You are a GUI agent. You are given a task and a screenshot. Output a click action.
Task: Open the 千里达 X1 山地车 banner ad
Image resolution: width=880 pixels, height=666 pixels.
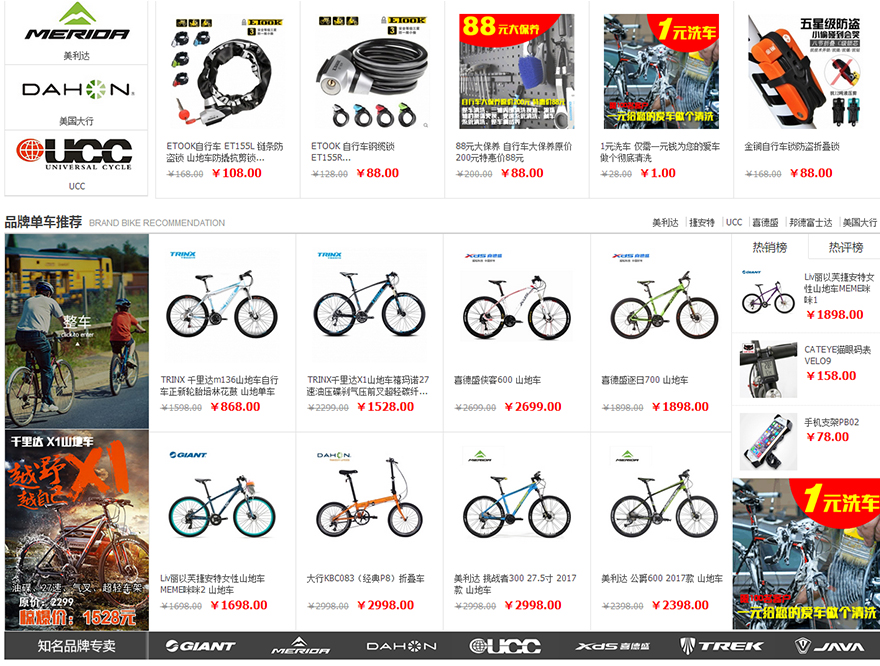(x=77, y=530)
